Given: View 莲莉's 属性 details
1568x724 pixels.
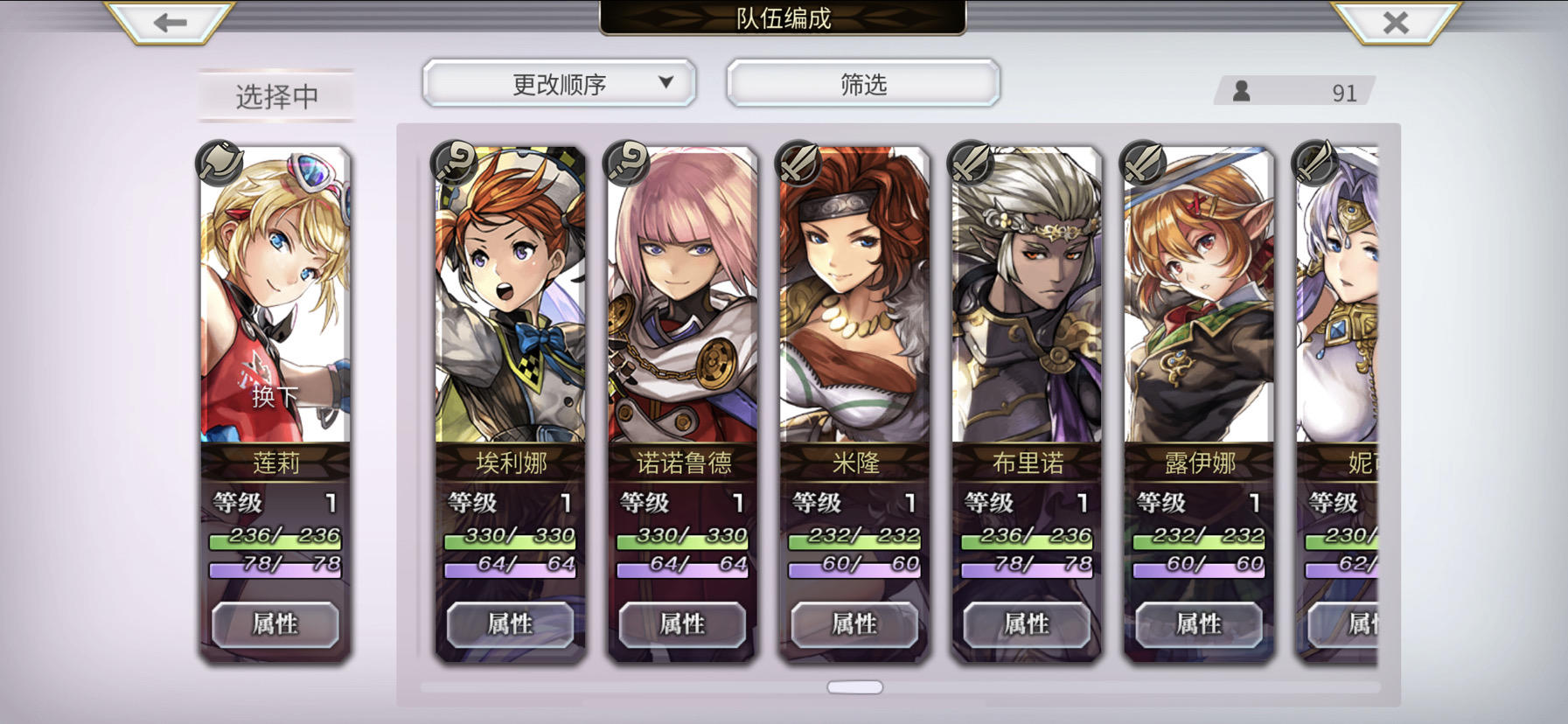Looking at the screenshot, I should 275,624.
